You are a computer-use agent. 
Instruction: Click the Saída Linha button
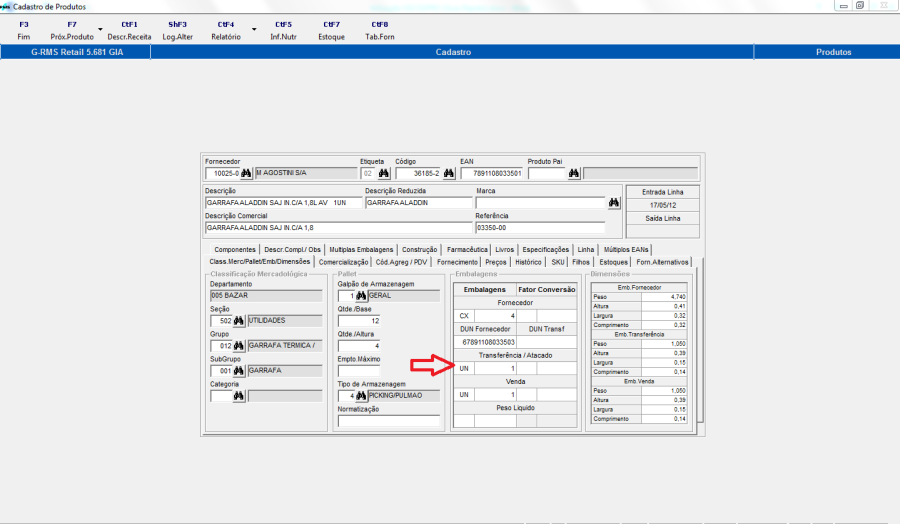[x=662, y=219]
